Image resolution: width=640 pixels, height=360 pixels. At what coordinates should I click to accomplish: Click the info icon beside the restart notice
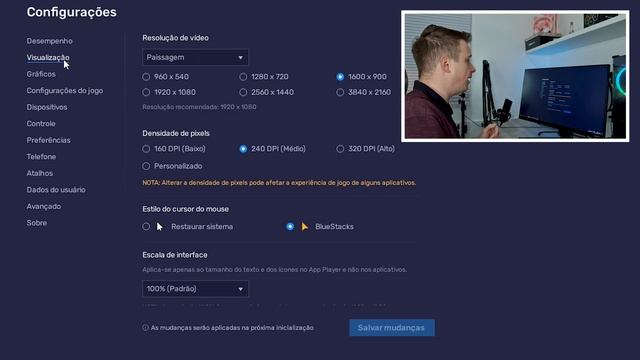coord(145,328)
